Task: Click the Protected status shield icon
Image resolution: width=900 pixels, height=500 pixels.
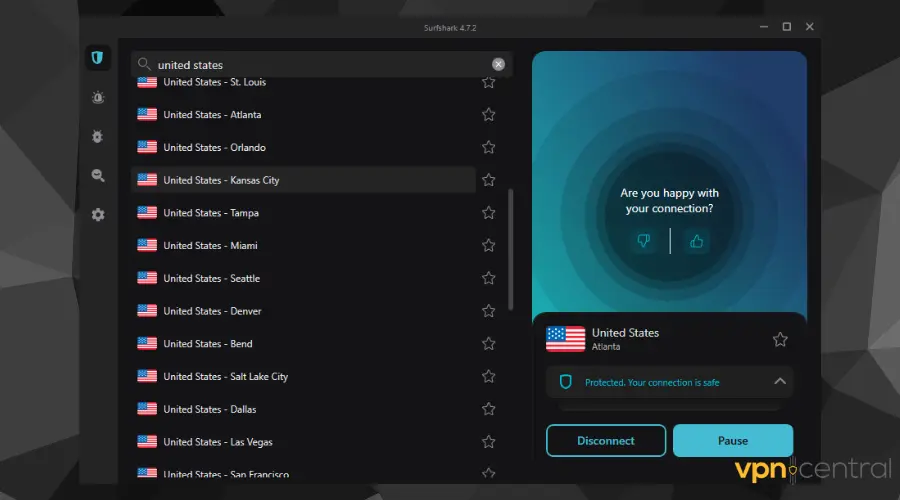Action: [565, 382]
